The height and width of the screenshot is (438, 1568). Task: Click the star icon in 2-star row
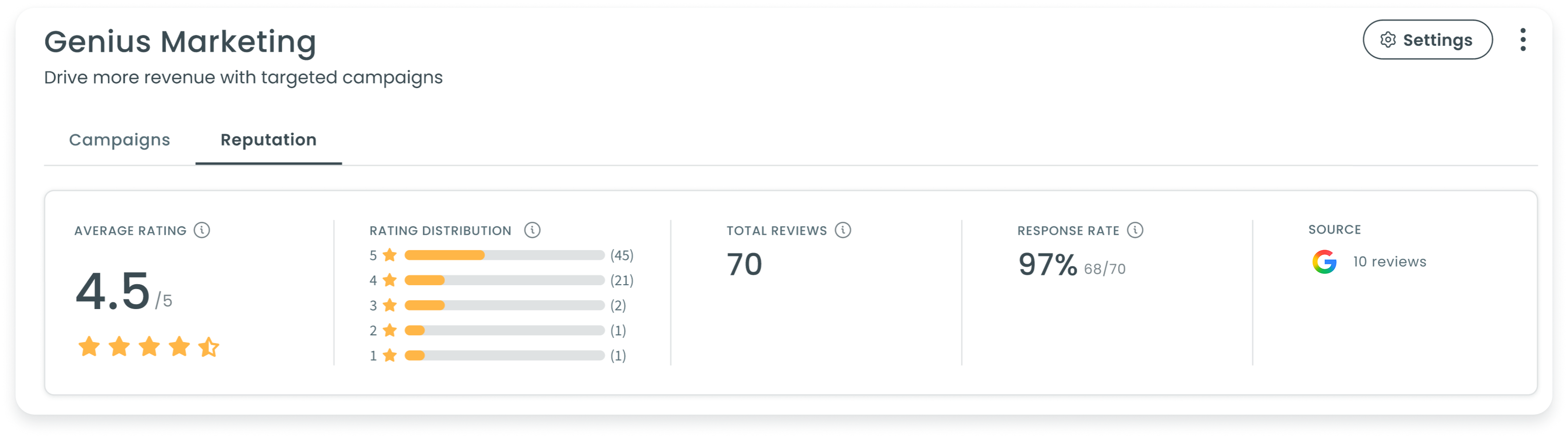click(x=390, y=329)
